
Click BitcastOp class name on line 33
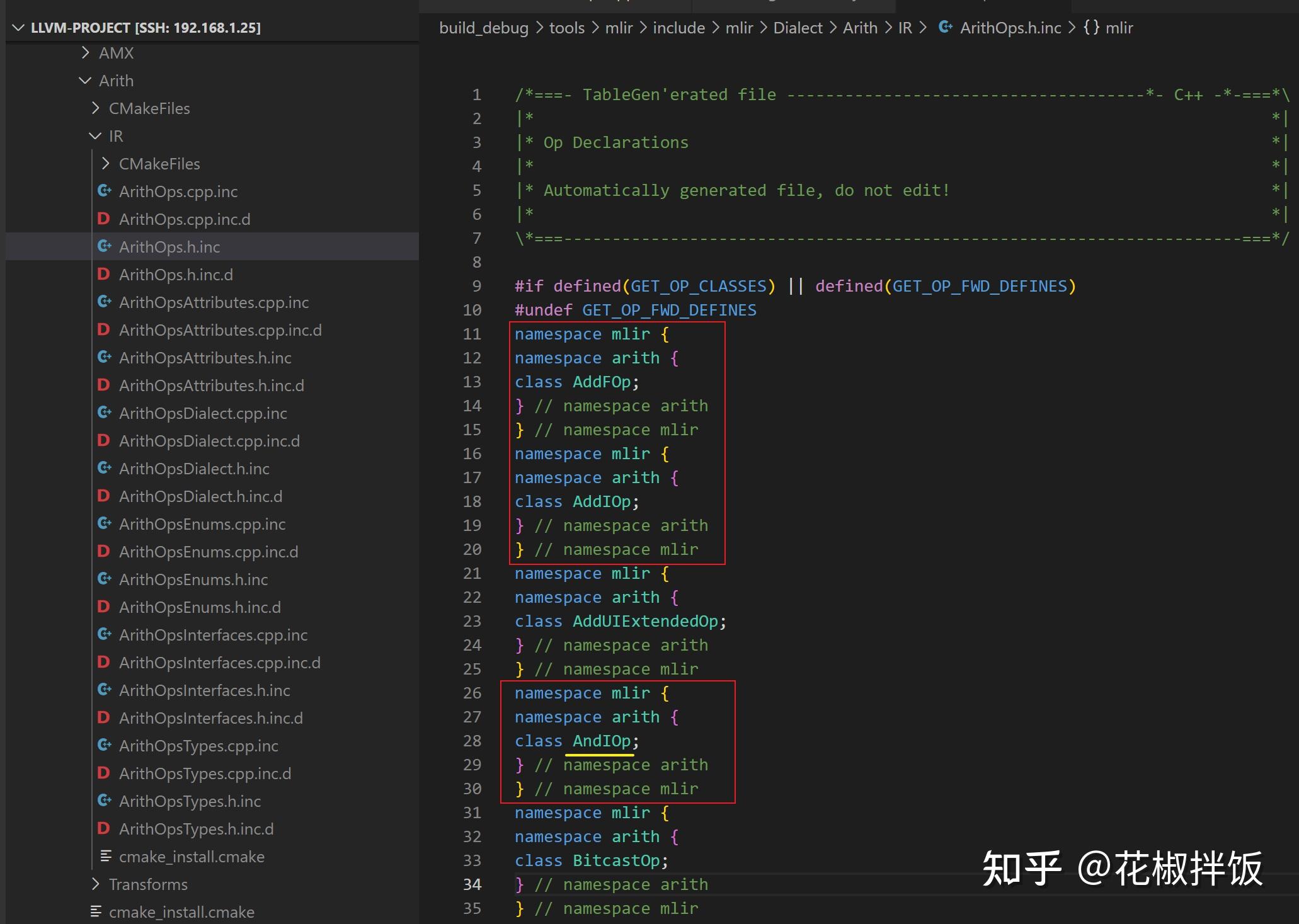pos(615,861)
